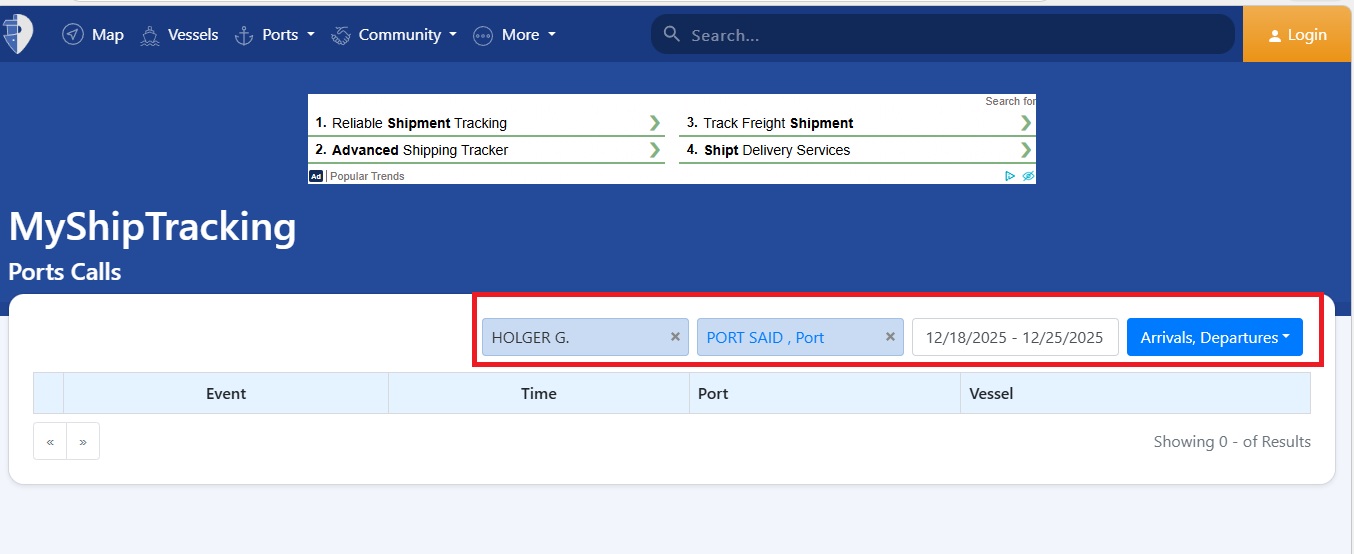Go to previous results page
Screen dimensions: 1354x554
(50, 441)
